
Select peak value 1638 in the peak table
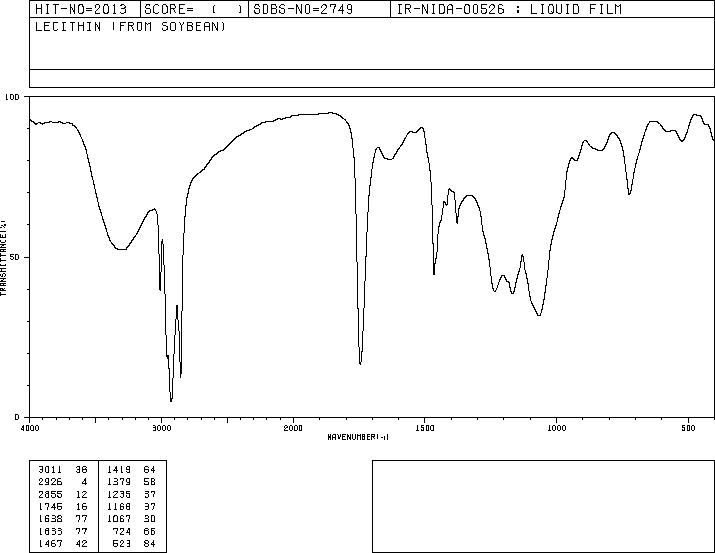[x=50, y=519]
